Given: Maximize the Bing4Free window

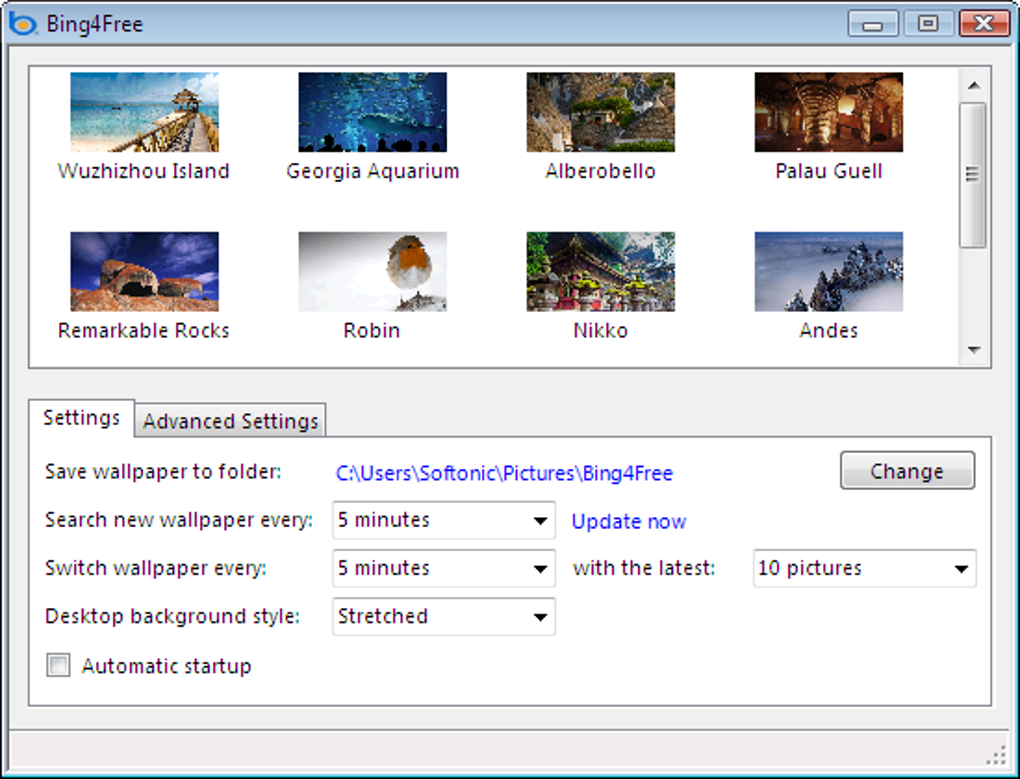Looking at the screenshot, I should pos(928,24).
